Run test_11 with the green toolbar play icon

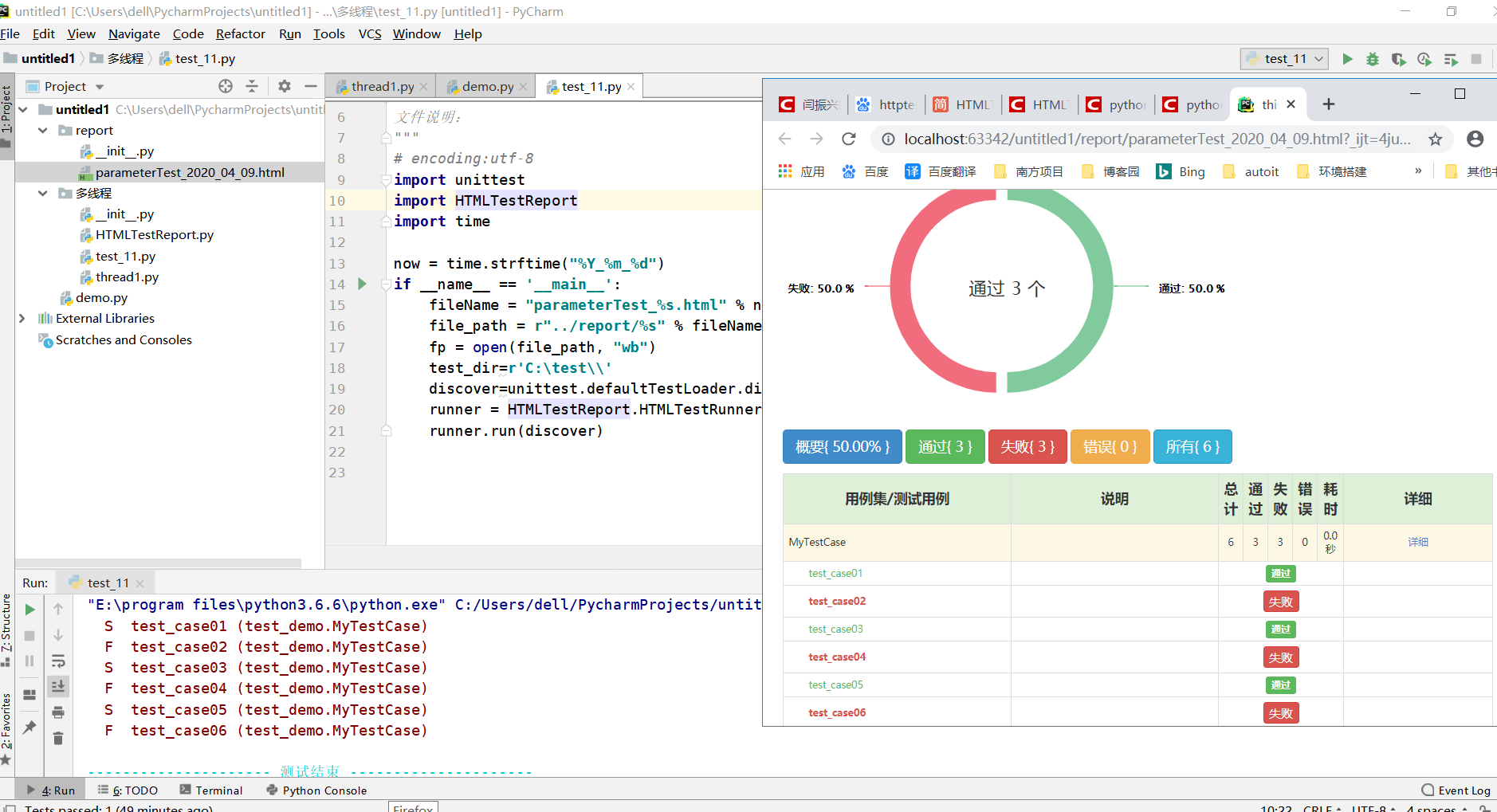[1347, 59]
